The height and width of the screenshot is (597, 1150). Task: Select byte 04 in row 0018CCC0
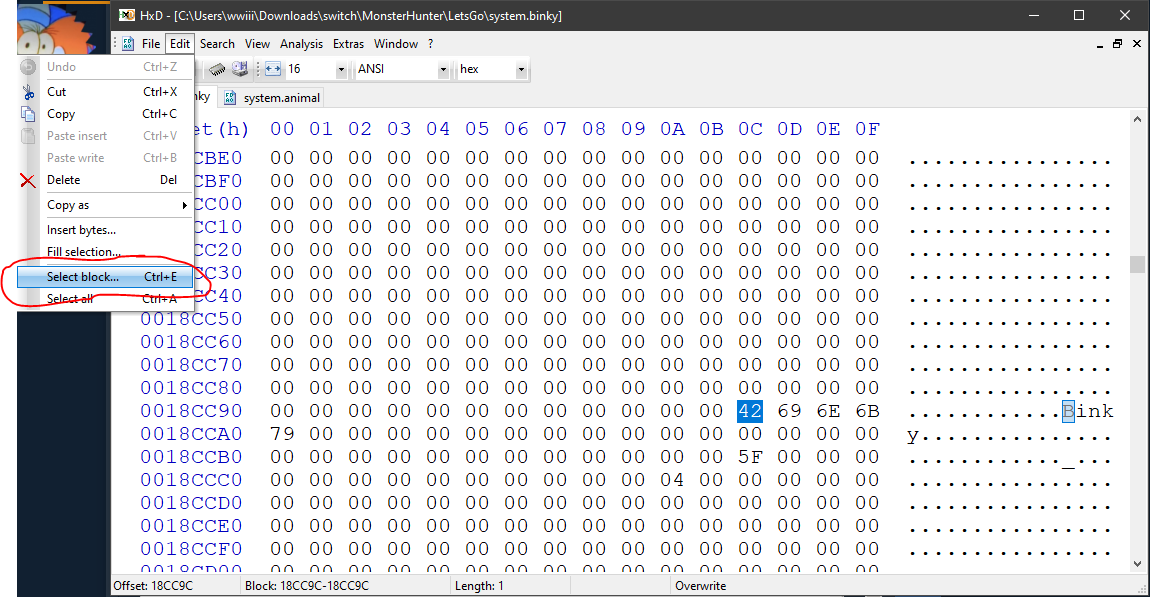click(672, 480)
